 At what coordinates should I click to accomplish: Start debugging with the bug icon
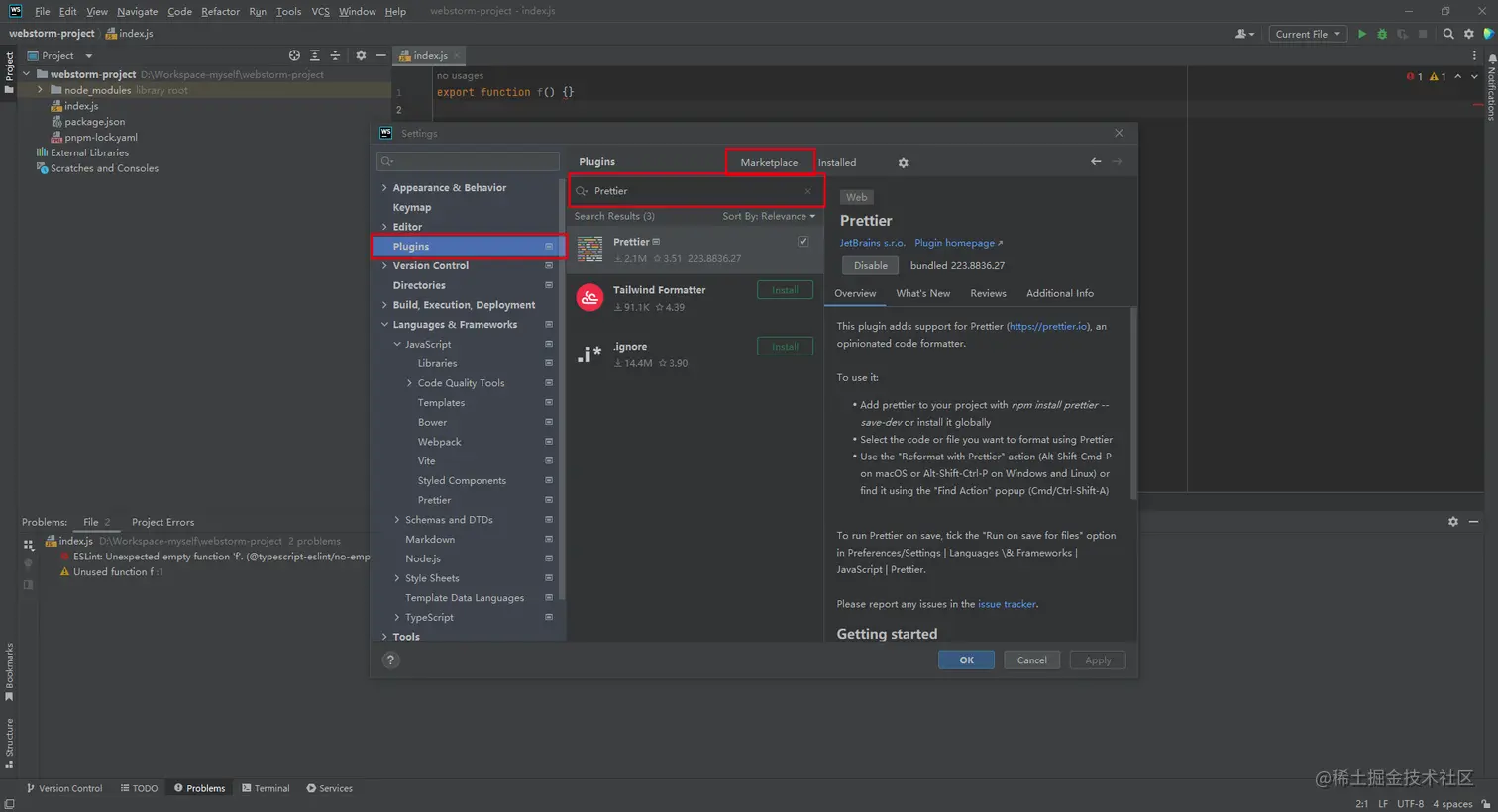1382,34
